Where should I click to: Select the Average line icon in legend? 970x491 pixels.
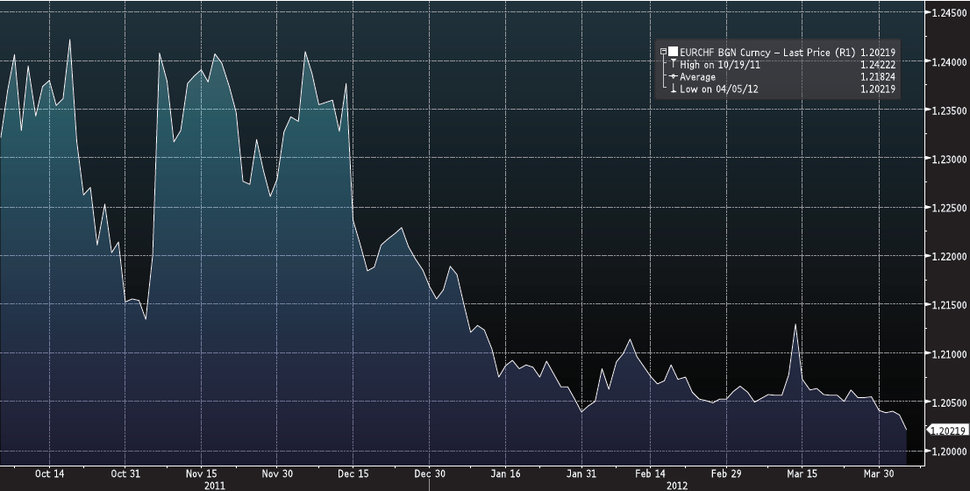pyautogui.click(x=674, y=77)
